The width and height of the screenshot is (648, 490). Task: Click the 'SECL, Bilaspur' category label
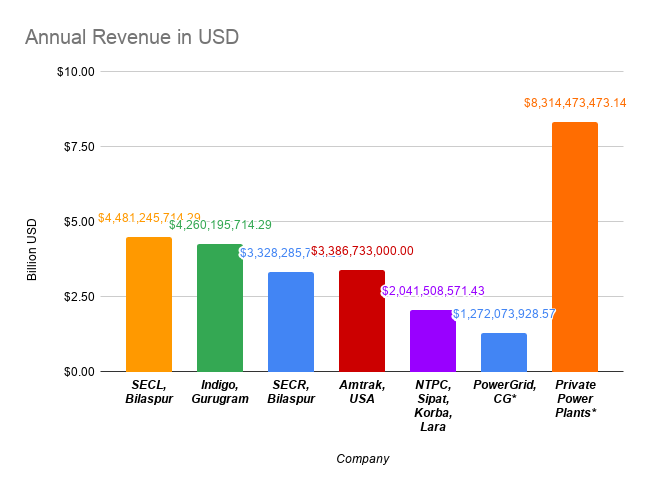point(149,392)
